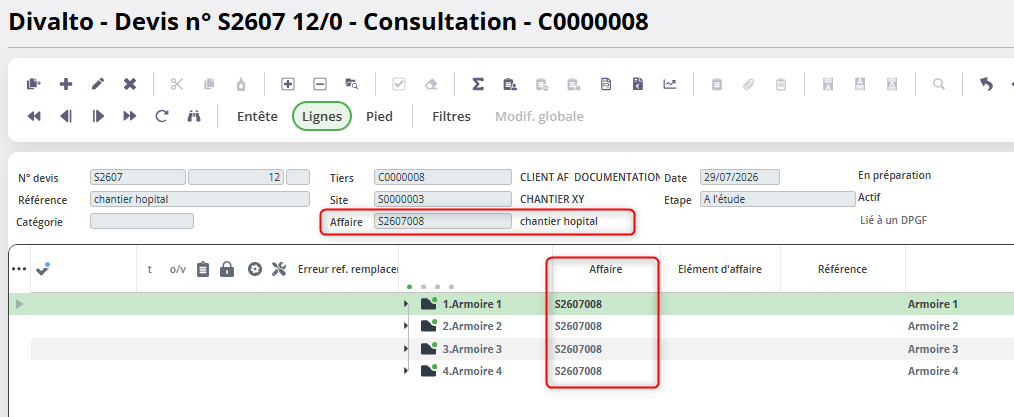Select the row 2.Armoire 2

[512, 326]
